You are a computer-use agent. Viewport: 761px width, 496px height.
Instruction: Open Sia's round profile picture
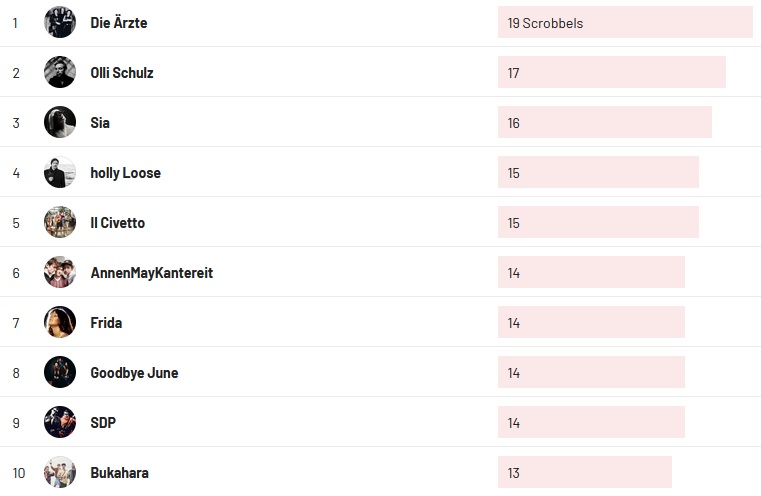tap(60, 122)
